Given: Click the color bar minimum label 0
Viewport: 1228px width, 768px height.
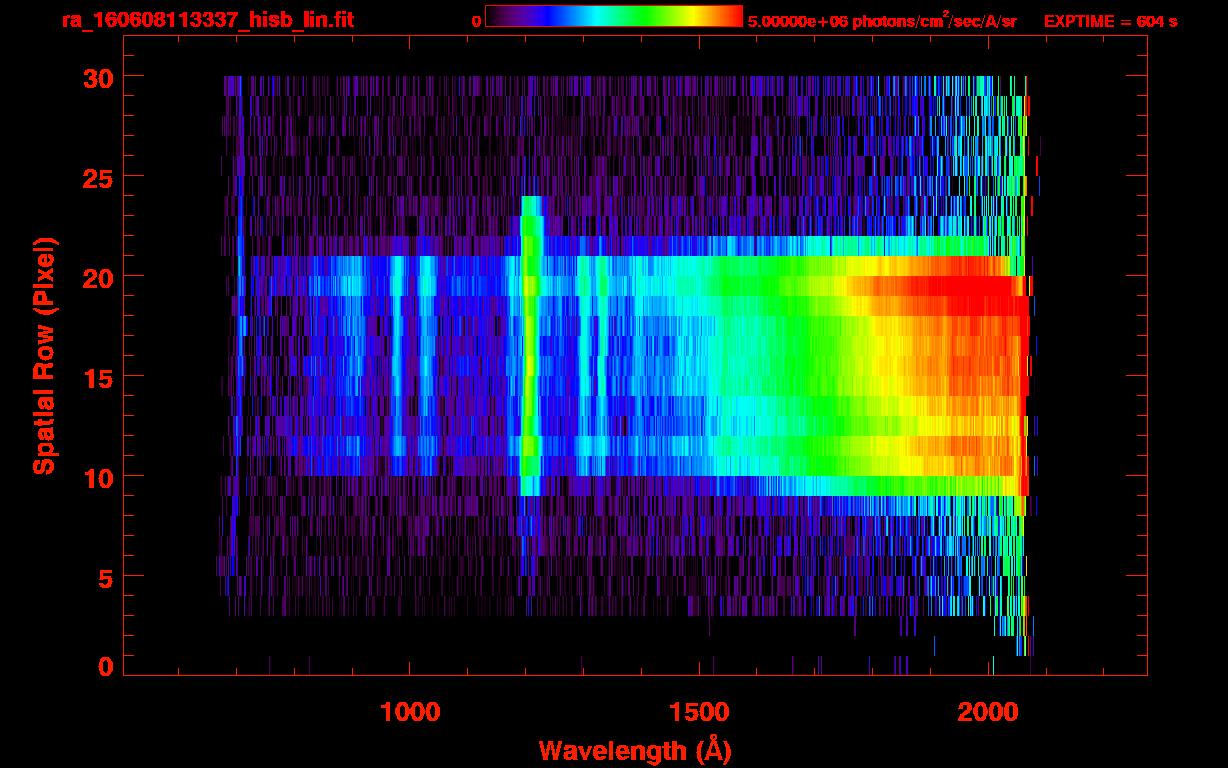Looking at the screenshot, I should click(476, 21).
